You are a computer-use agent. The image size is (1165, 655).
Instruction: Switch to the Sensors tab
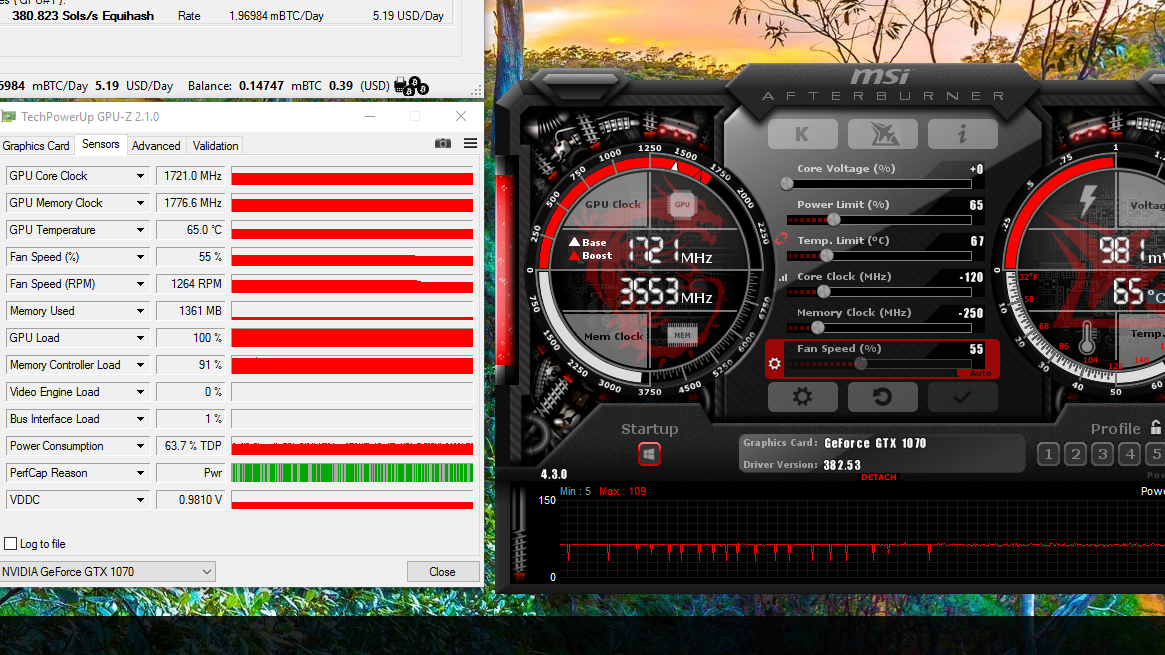click(x=100, y=145)
